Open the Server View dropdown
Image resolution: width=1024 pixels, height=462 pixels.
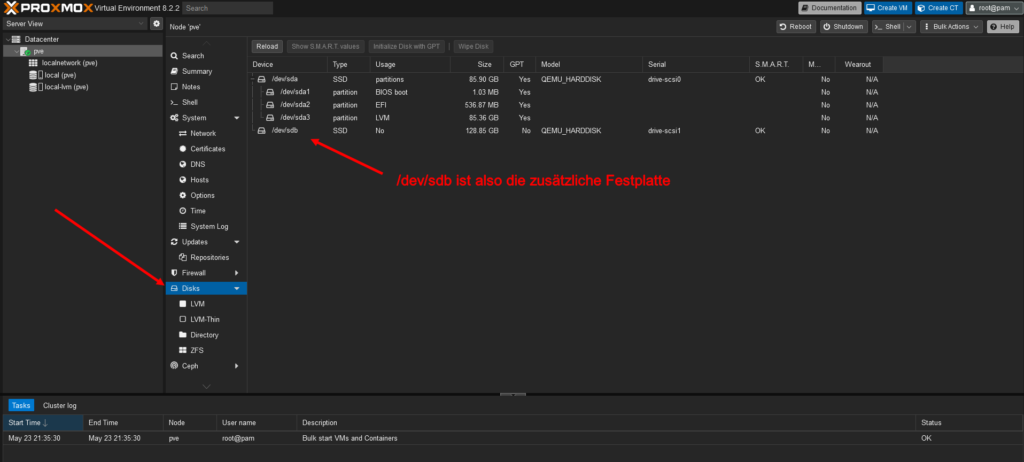click(x=75, y=23)
